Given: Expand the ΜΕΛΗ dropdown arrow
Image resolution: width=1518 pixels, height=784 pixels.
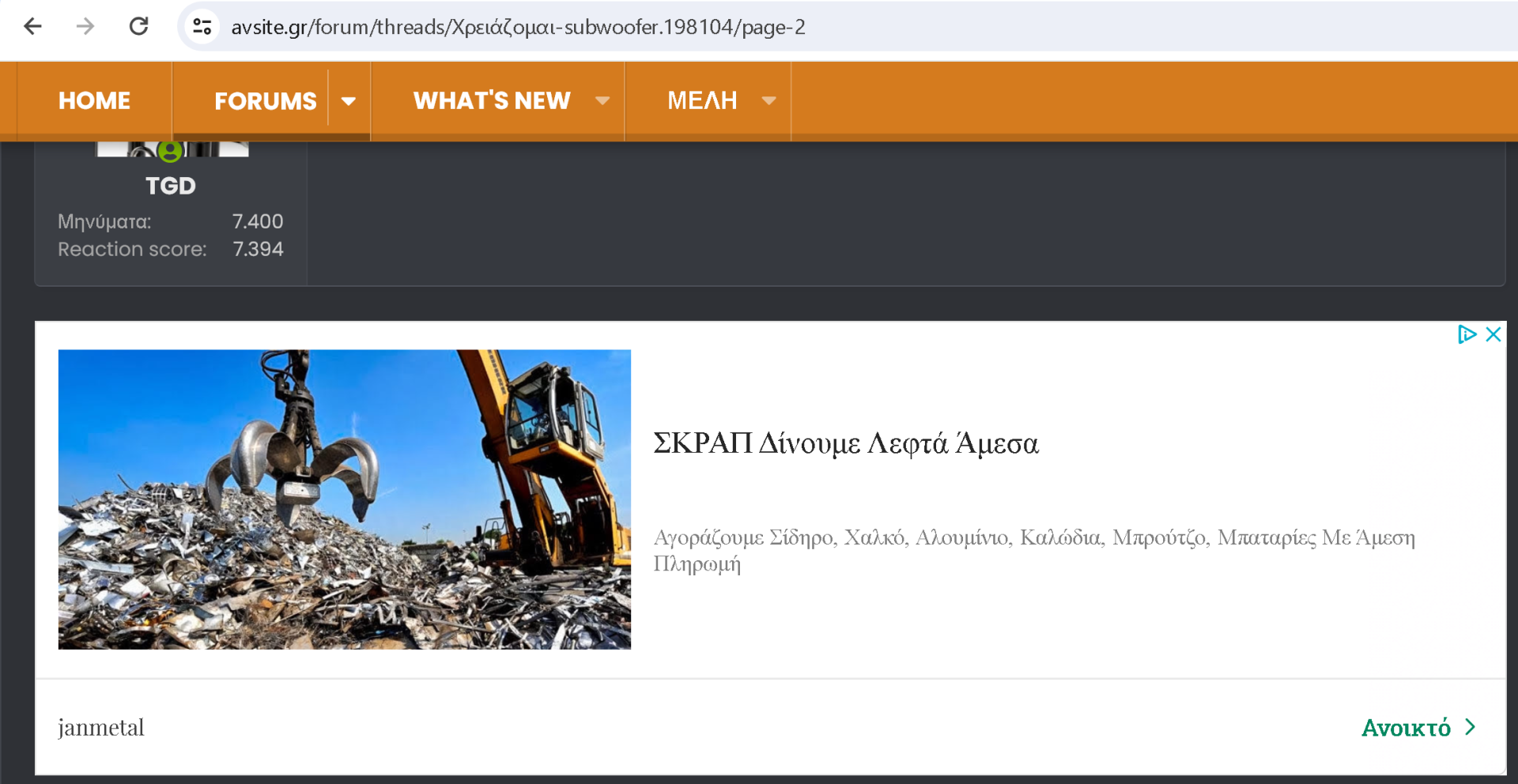Looking at the screenshot, I should (x=768, y=101).
